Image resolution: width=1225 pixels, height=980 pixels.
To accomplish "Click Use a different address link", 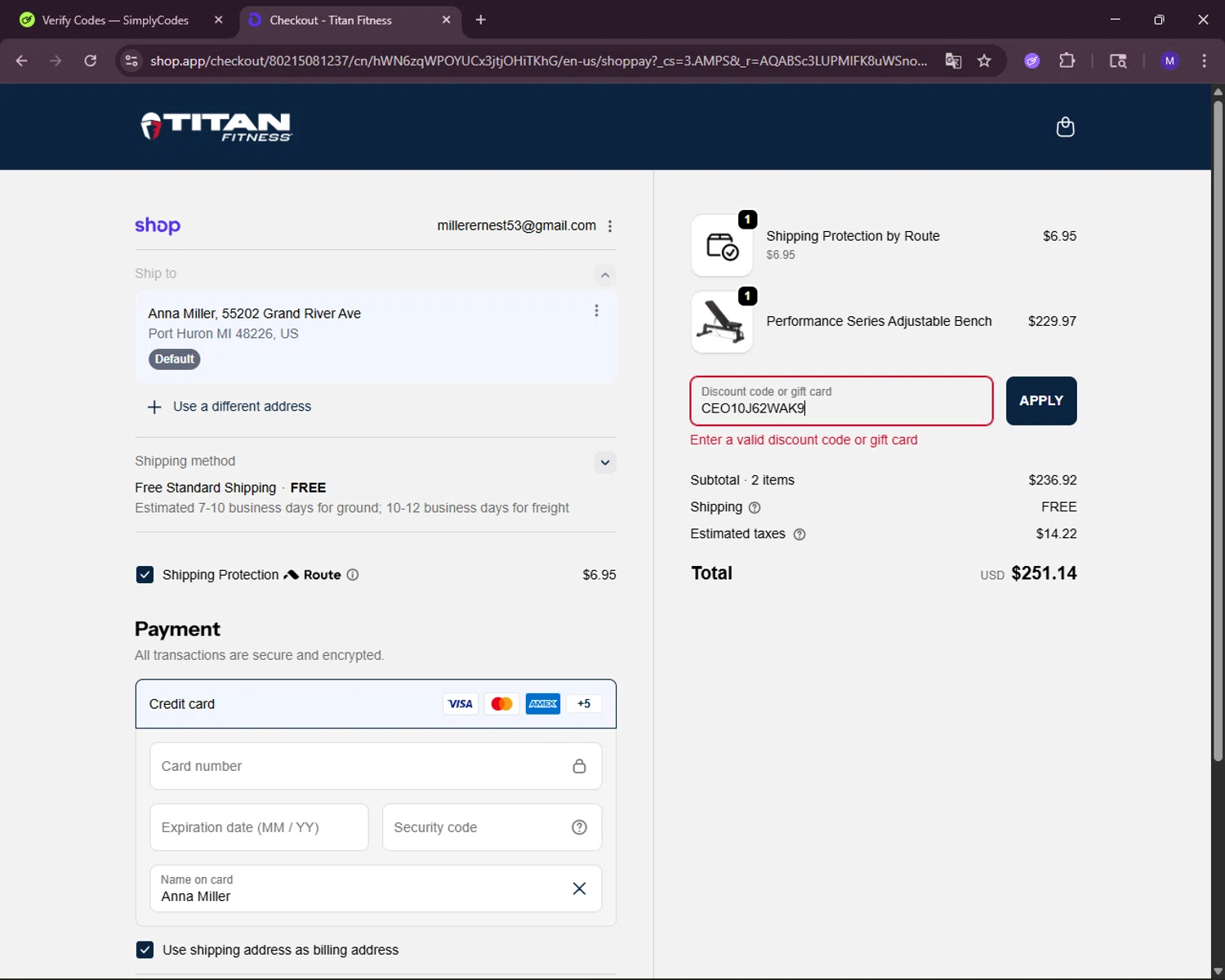I will point(242,407).
